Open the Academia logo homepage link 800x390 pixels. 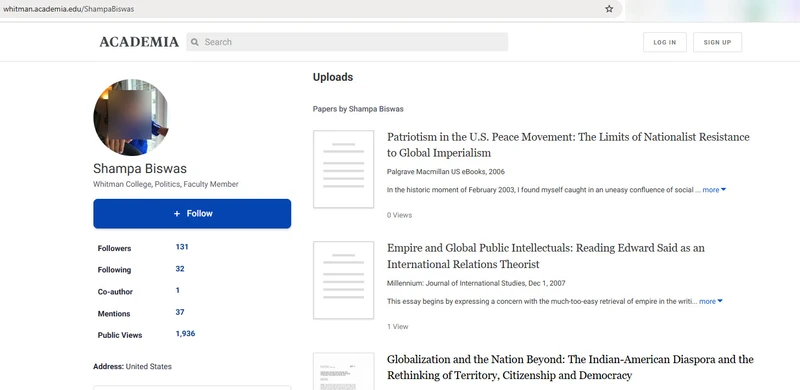click(x=139, y=42)
